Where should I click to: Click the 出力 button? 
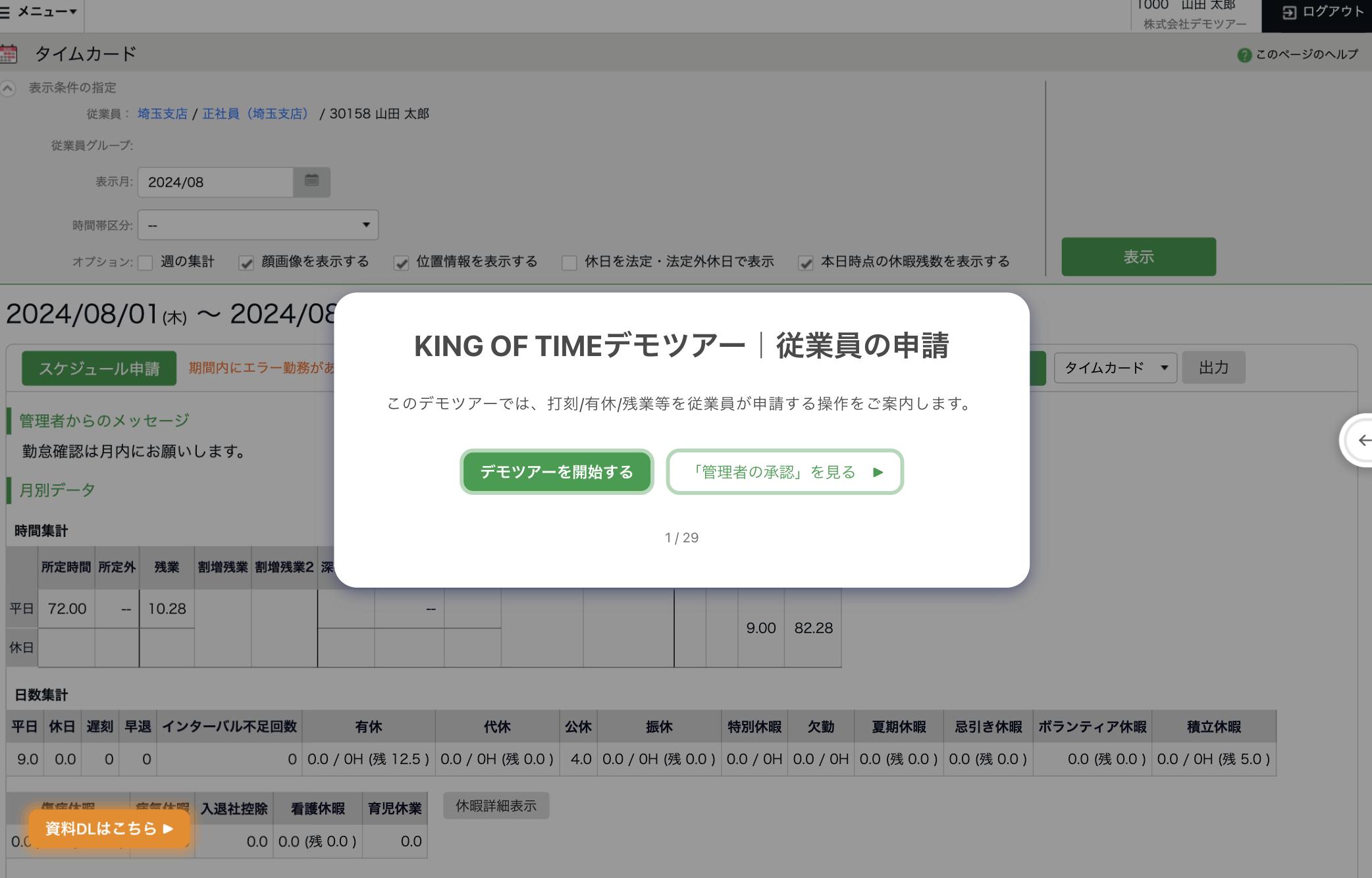click(1213, 367)
